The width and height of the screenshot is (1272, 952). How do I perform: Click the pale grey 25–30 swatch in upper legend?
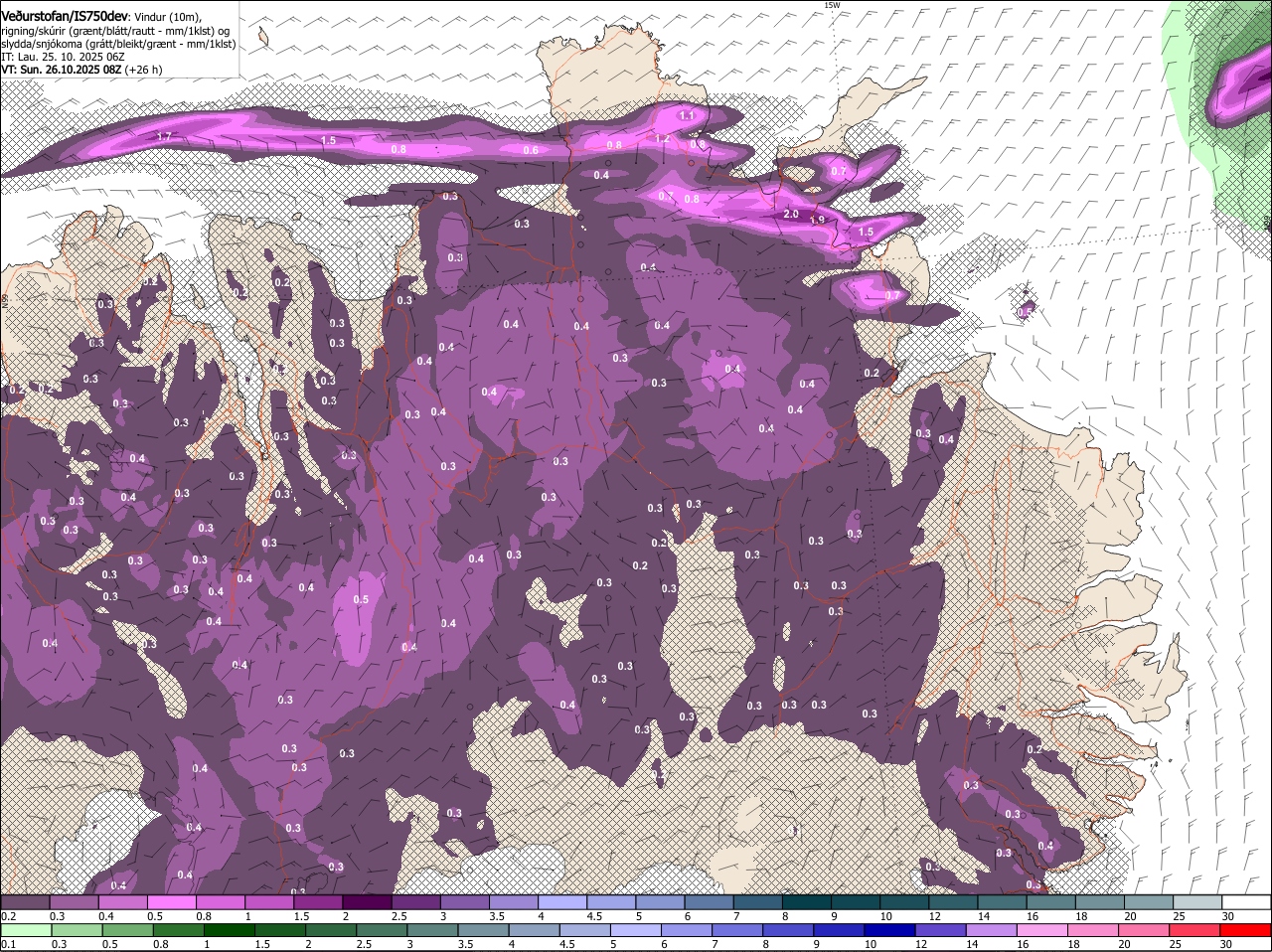tap(1196, 901)
